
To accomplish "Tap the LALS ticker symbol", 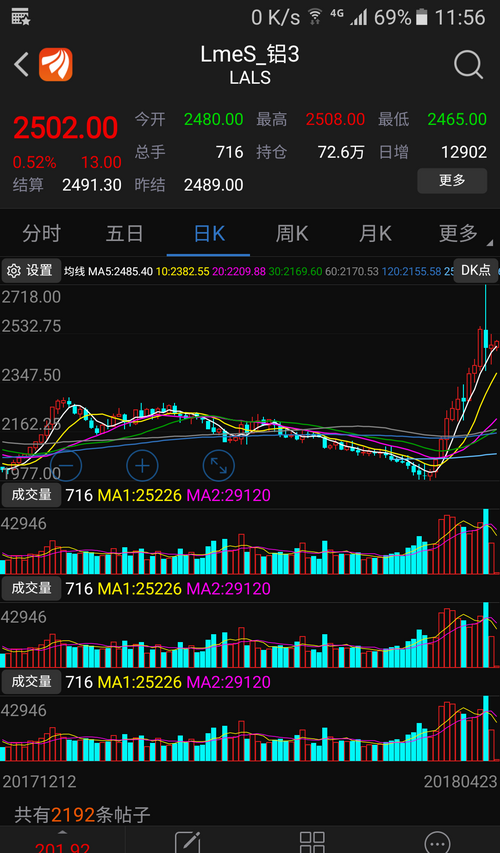I will pos(250,78).
